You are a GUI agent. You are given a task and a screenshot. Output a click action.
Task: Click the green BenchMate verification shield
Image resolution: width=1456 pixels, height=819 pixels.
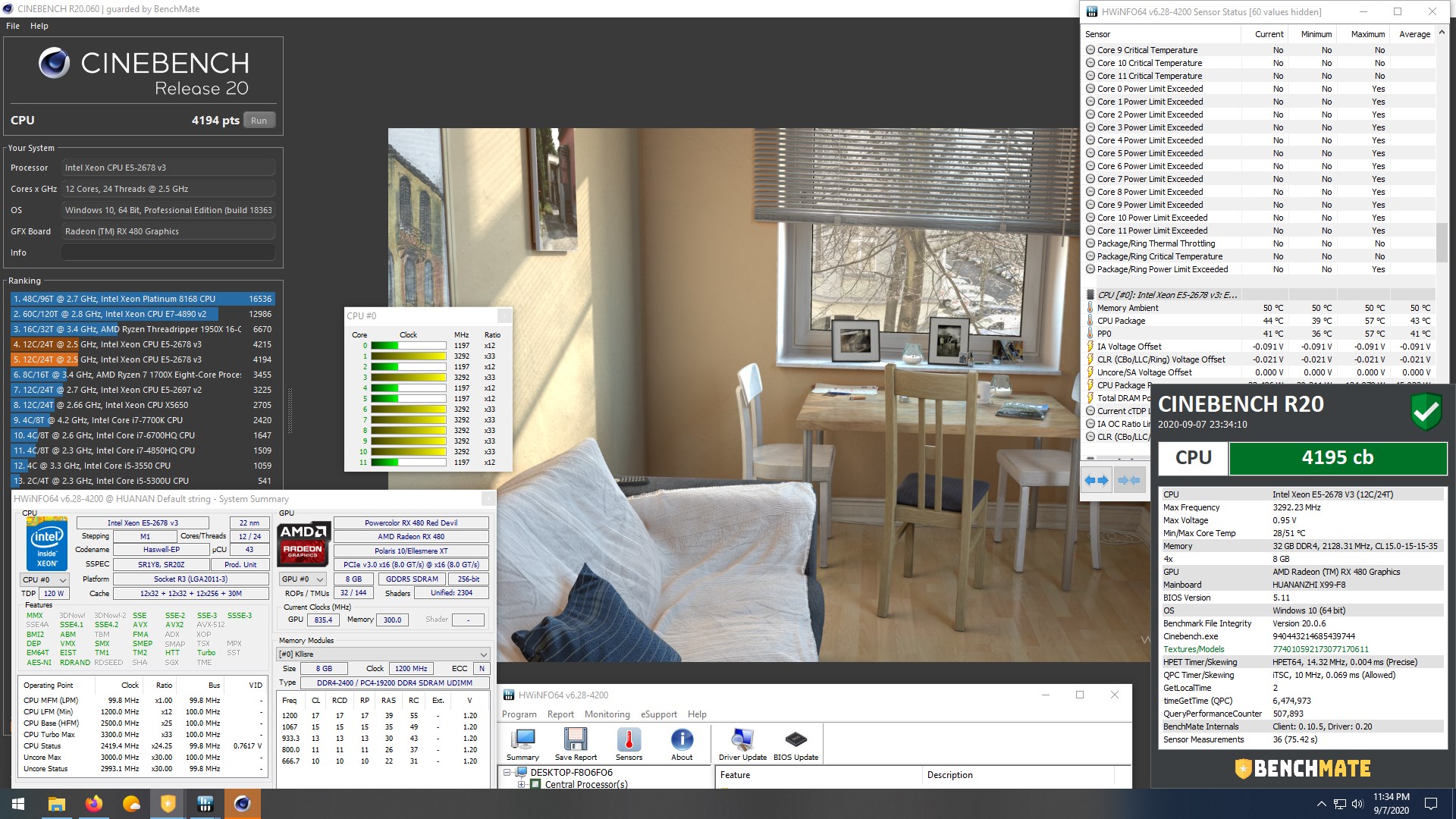(1426, 411)
